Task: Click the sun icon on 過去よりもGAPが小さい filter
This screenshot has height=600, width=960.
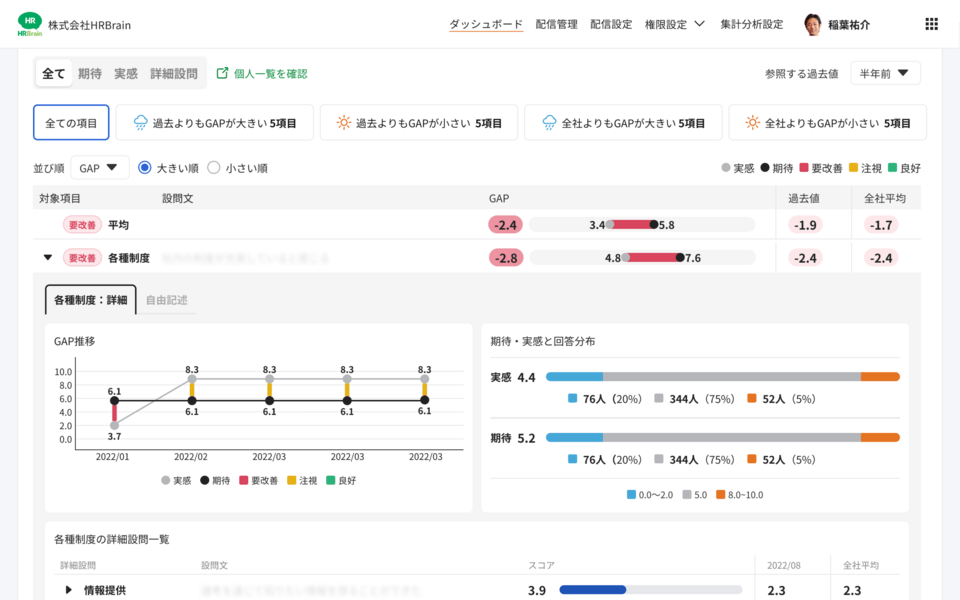Action: [x=345, y=122]
